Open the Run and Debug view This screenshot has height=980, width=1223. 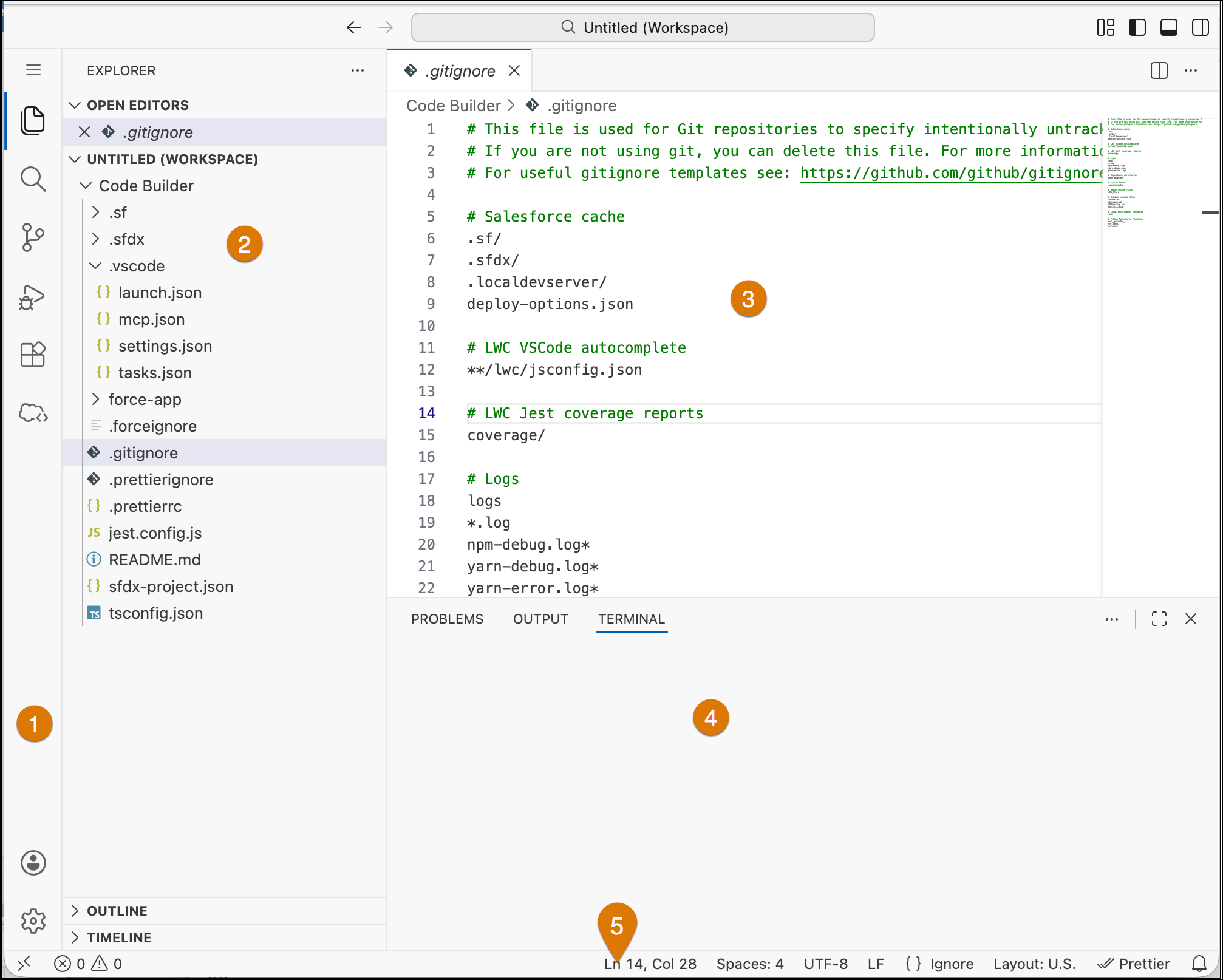[33, 297]
